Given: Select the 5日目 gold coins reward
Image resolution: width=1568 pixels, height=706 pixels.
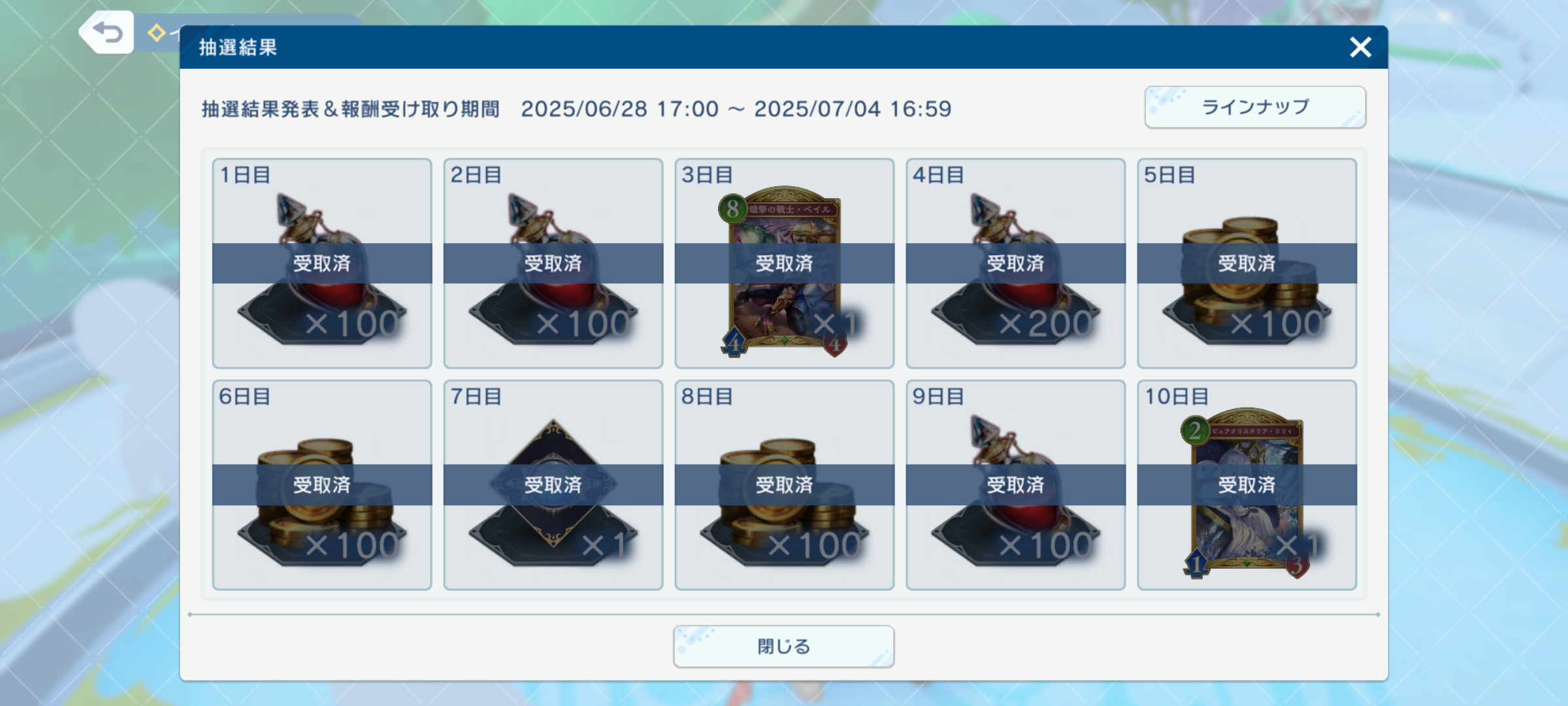Looking at the screenshot, I should pos(1247,263).
